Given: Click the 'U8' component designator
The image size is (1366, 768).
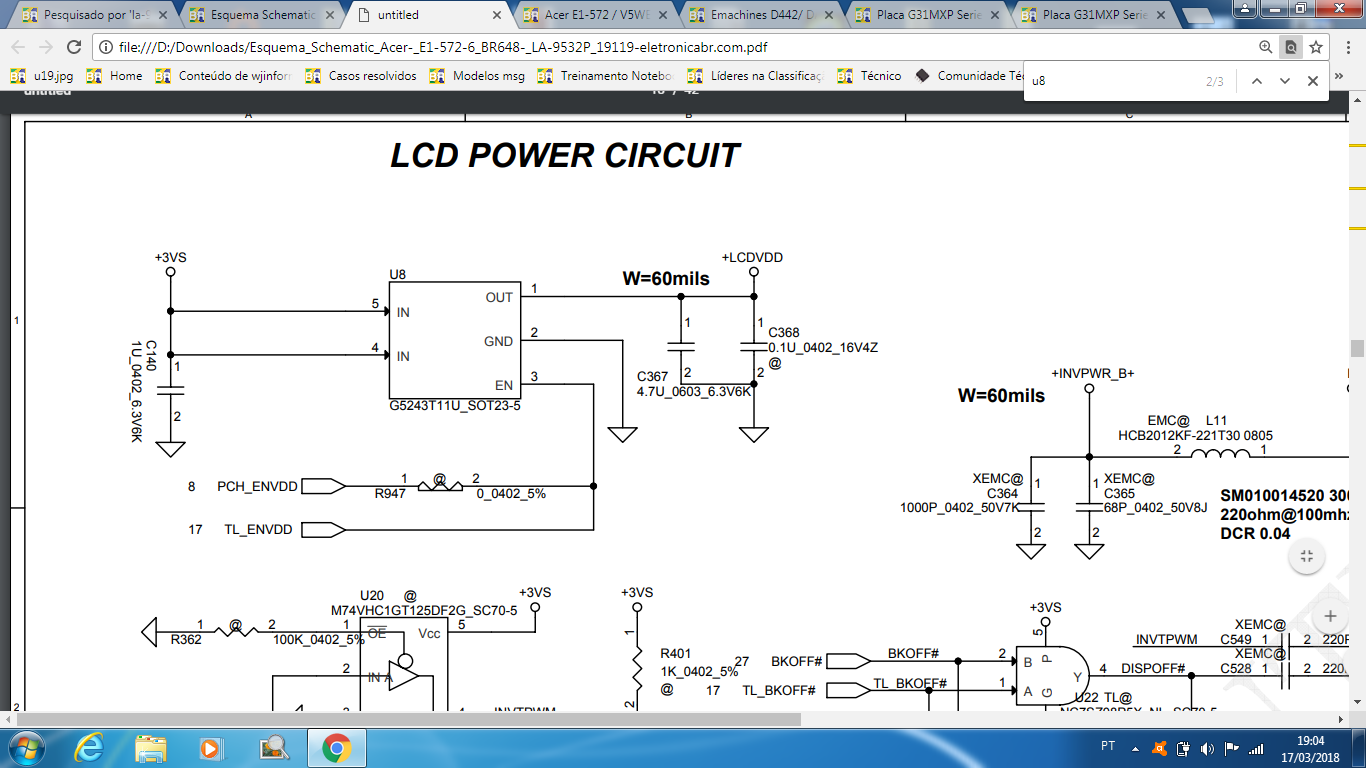Looking at the screenshot, I should [397, 274].
